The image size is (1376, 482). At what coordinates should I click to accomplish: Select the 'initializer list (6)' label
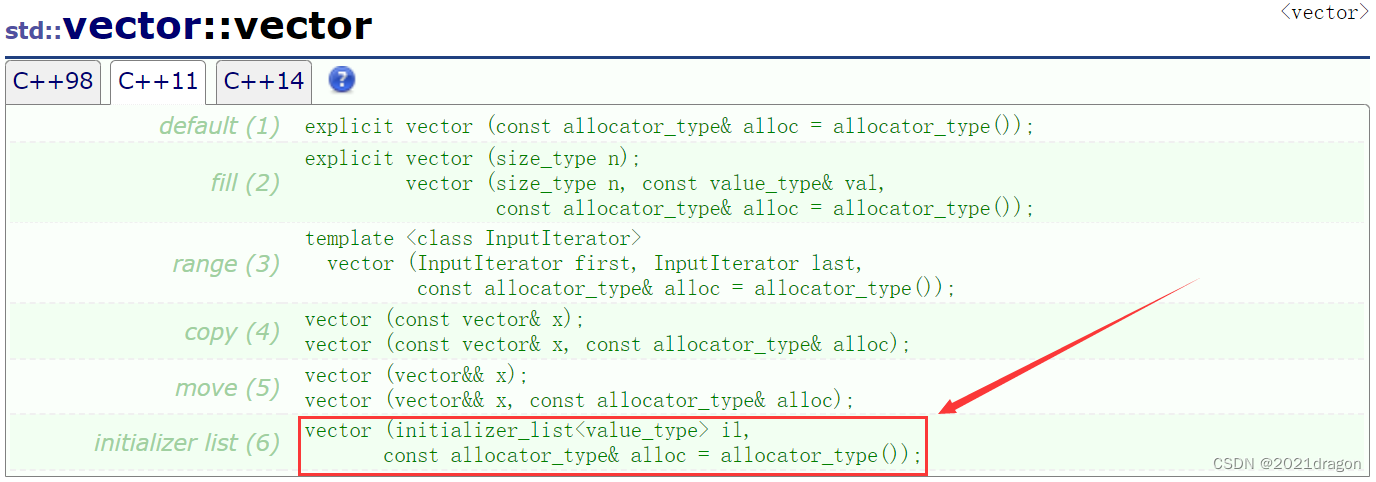pyautogui.click(x=187, y=443)
